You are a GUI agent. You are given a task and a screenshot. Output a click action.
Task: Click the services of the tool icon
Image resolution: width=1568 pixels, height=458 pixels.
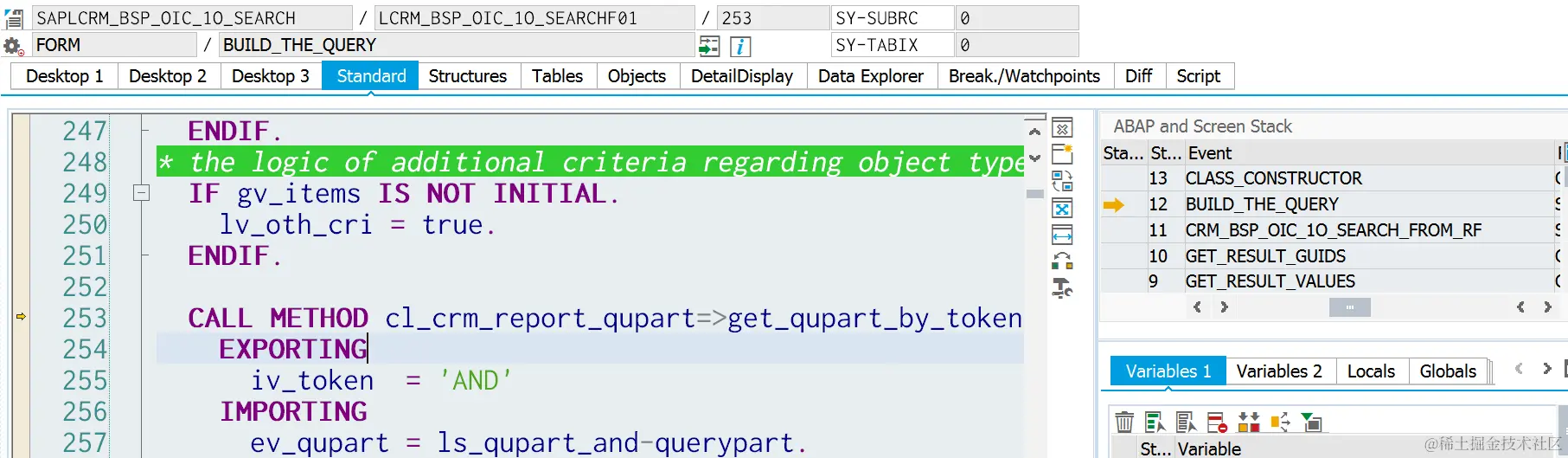pos(1062,287)
